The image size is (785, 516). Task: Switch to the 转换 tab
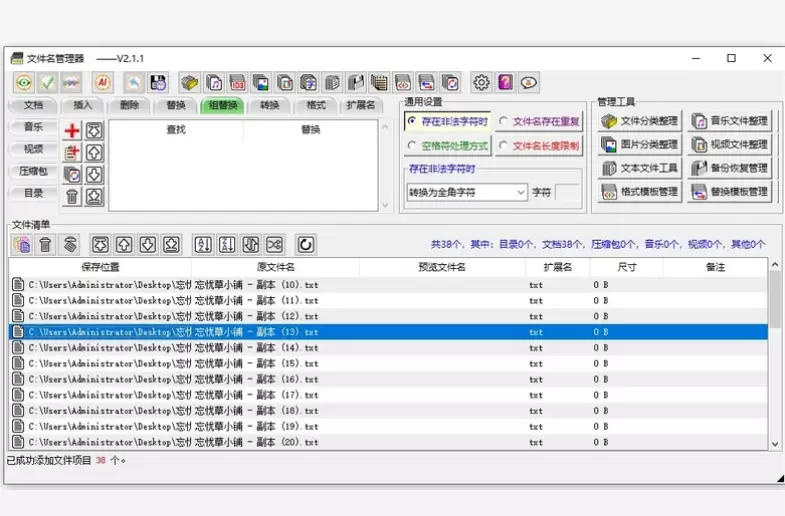click(x=269, y=105)
